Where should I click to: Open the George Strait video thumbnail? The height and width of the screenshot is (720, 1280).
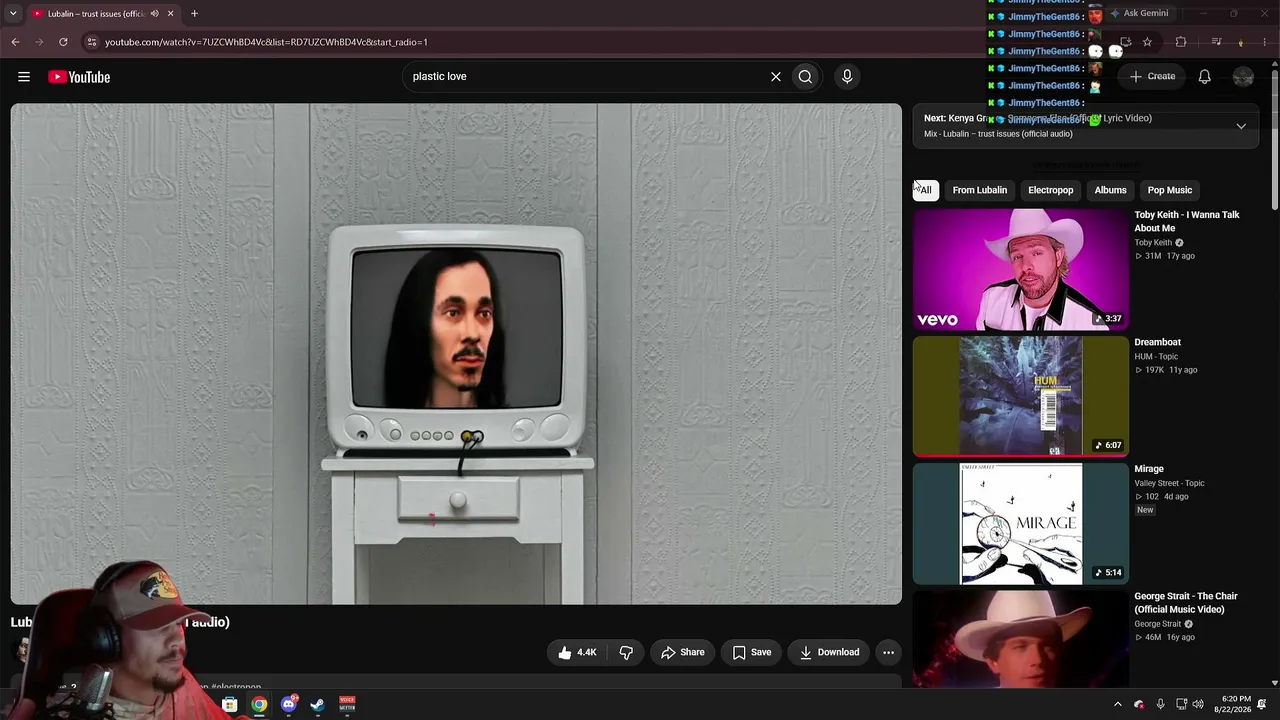tap(1021, 639)
